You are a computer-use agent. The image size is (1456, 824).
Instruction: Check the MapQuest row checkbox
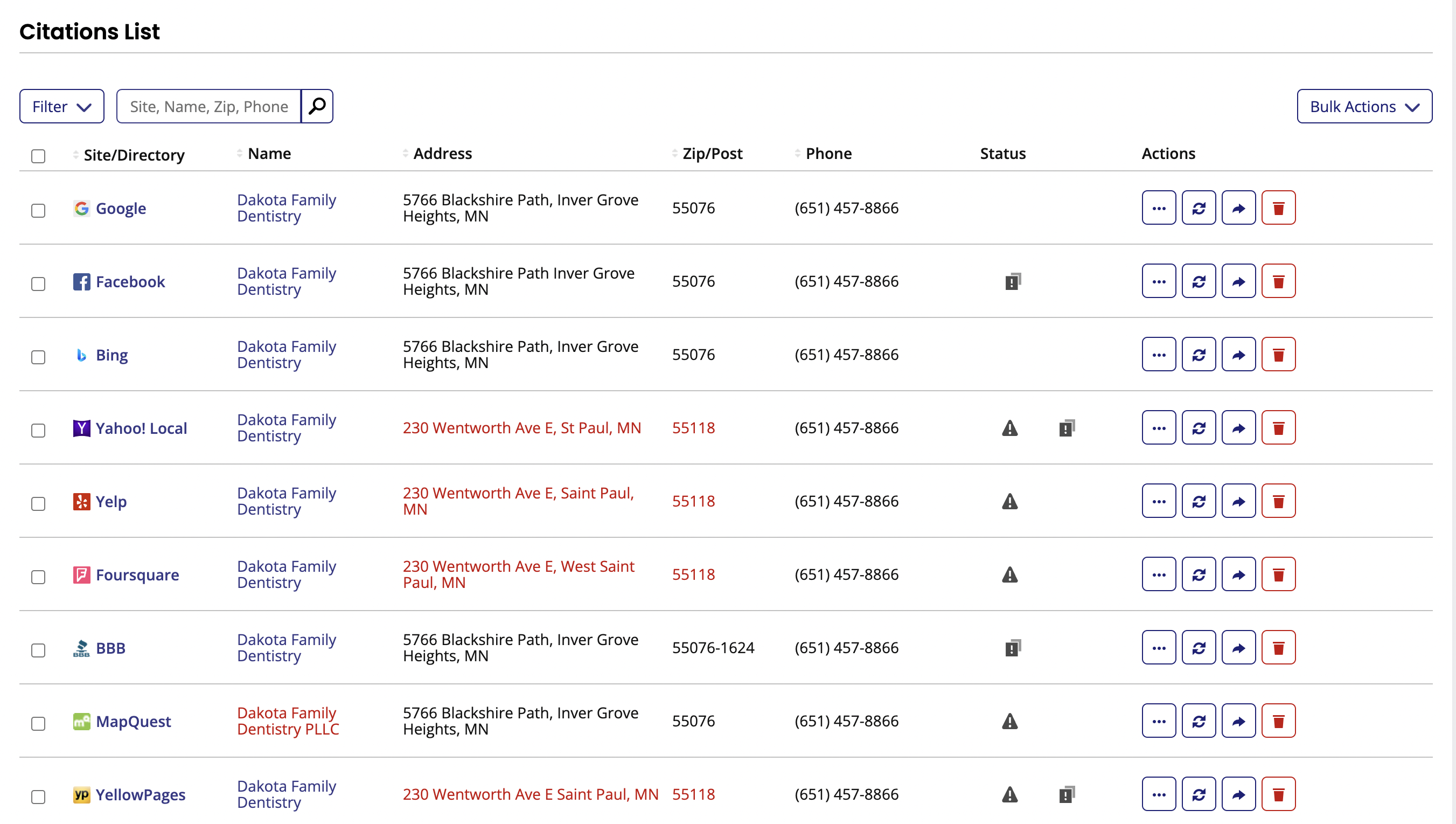point(38,723)
